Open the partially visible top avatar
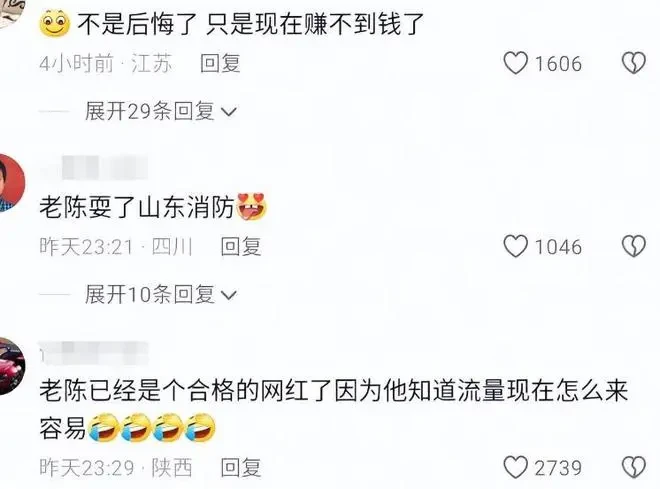 coord(11,13)
